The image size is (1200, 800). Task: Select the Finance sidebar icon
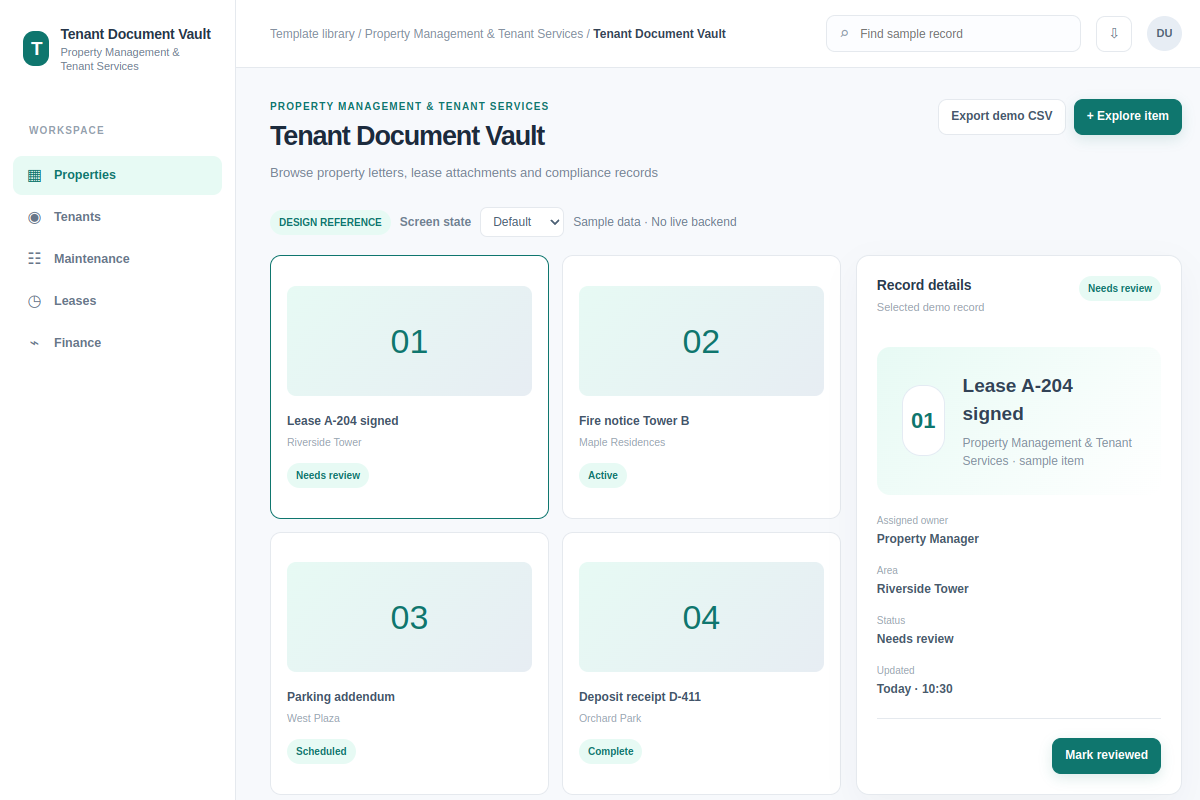35,343
